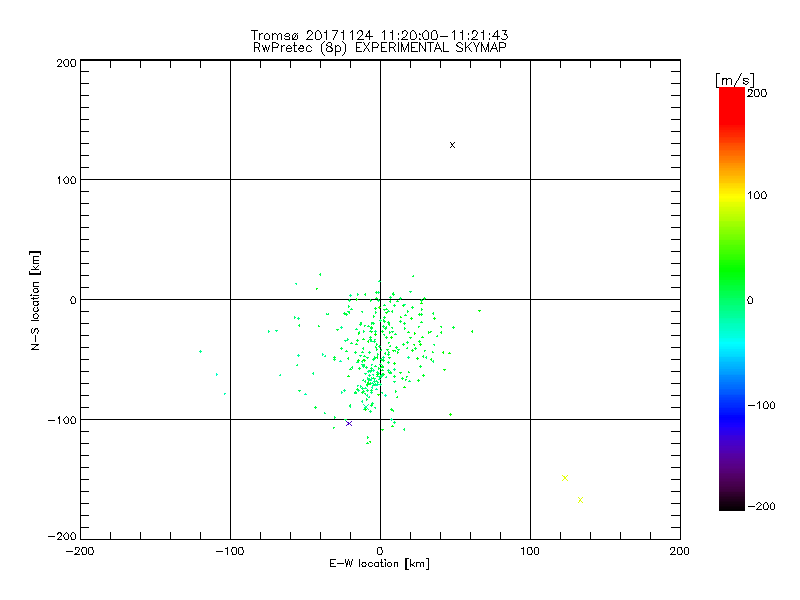800x600 pixels.
Task: Click the 'E-W location [km]' axis label
Action: [x=380, y=564]
